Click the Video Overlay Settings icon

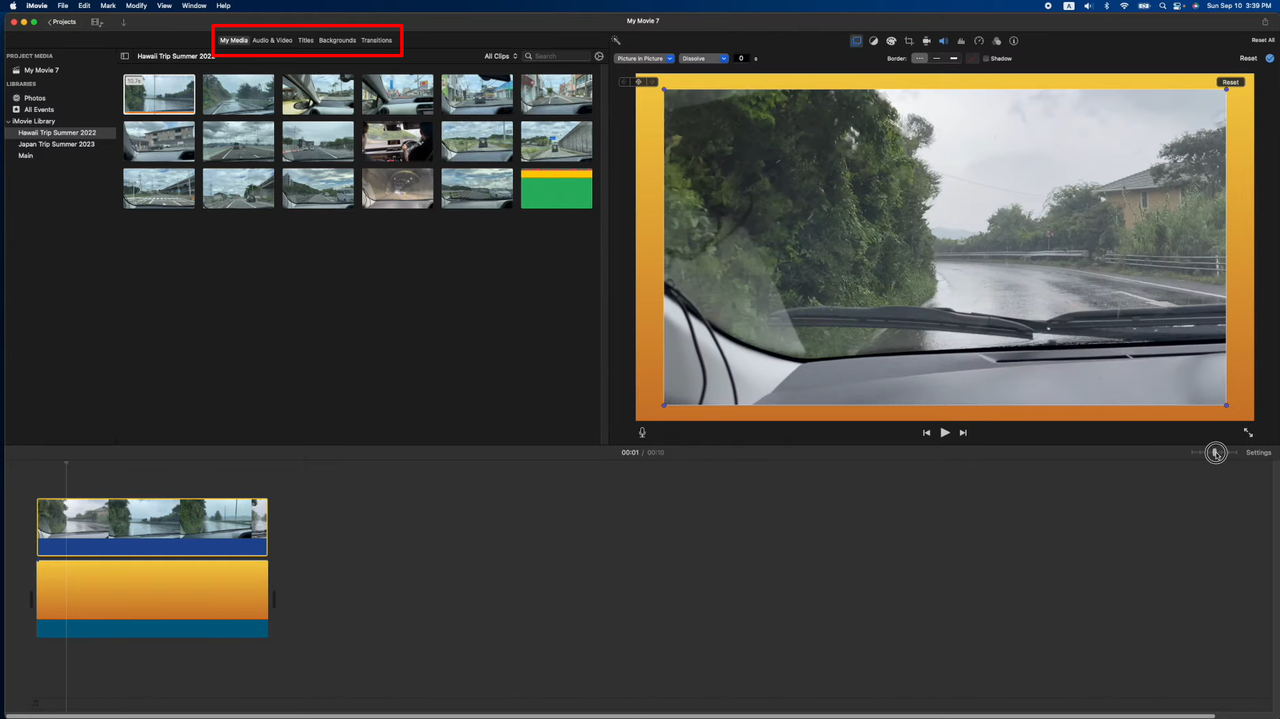coord(856,41)
